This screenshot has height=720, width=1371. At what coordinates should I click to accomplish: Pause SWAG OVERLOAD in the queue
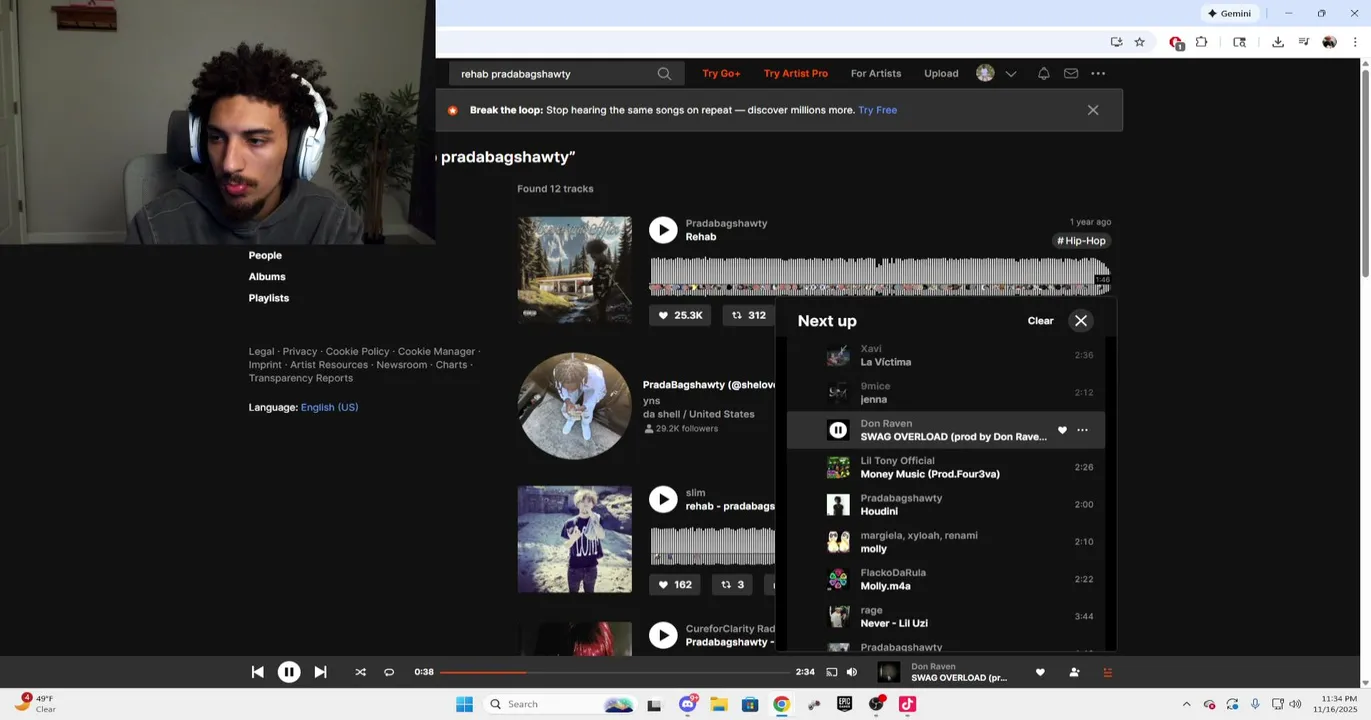click(x=838, y=430)
